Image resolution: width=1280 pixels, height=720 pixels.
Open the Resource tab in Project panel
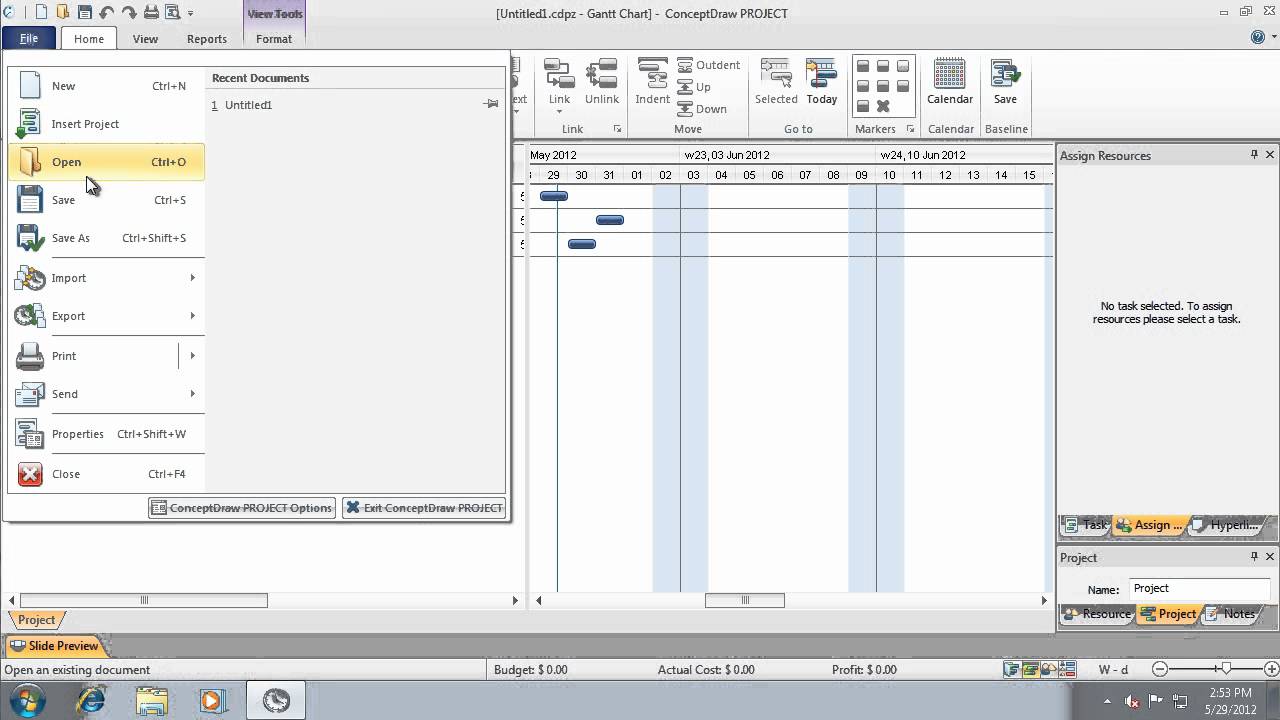(1097, 614)
